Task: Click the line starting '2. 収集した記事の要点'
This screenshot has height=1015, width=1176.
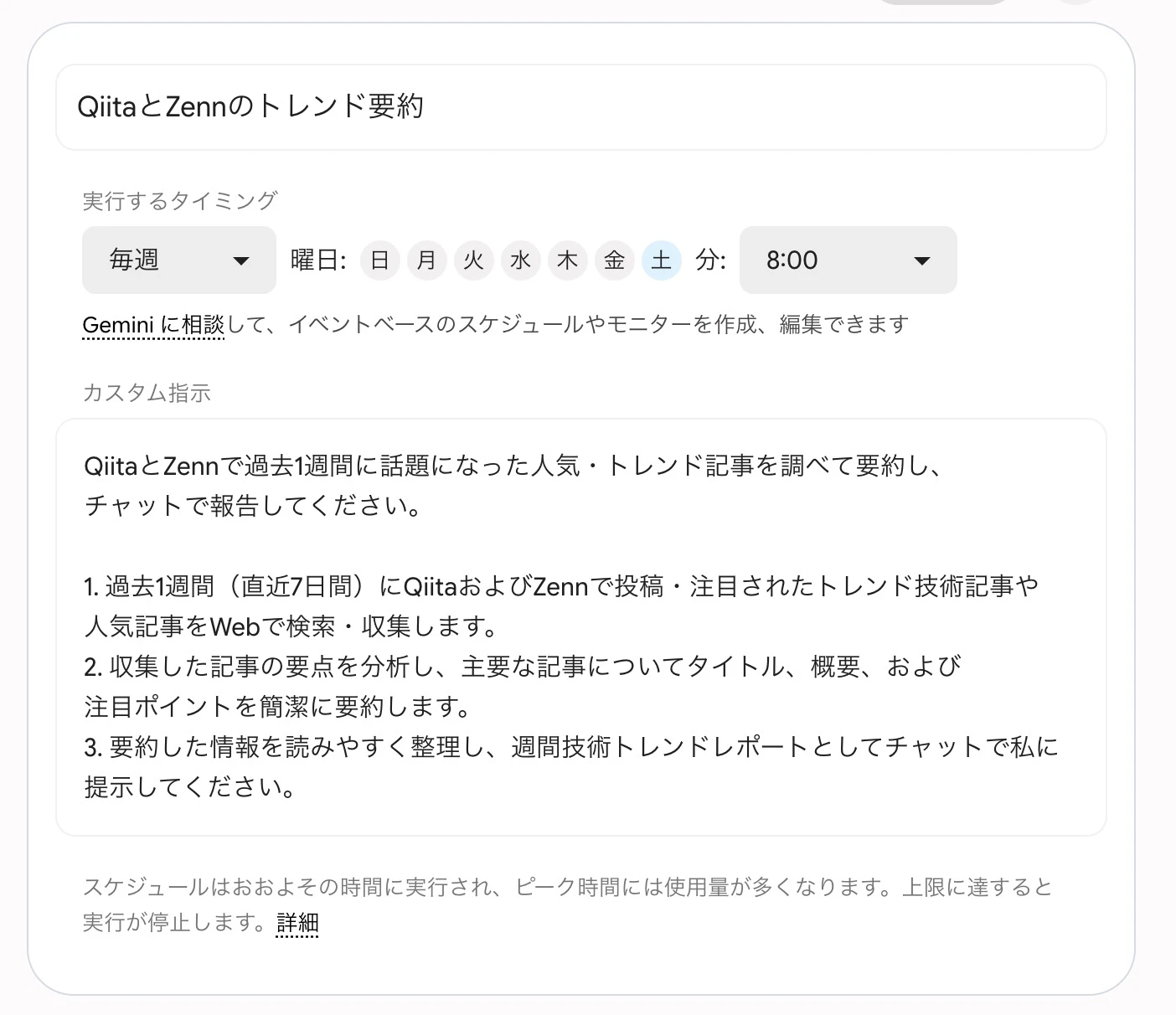Action: click(523, 667)
